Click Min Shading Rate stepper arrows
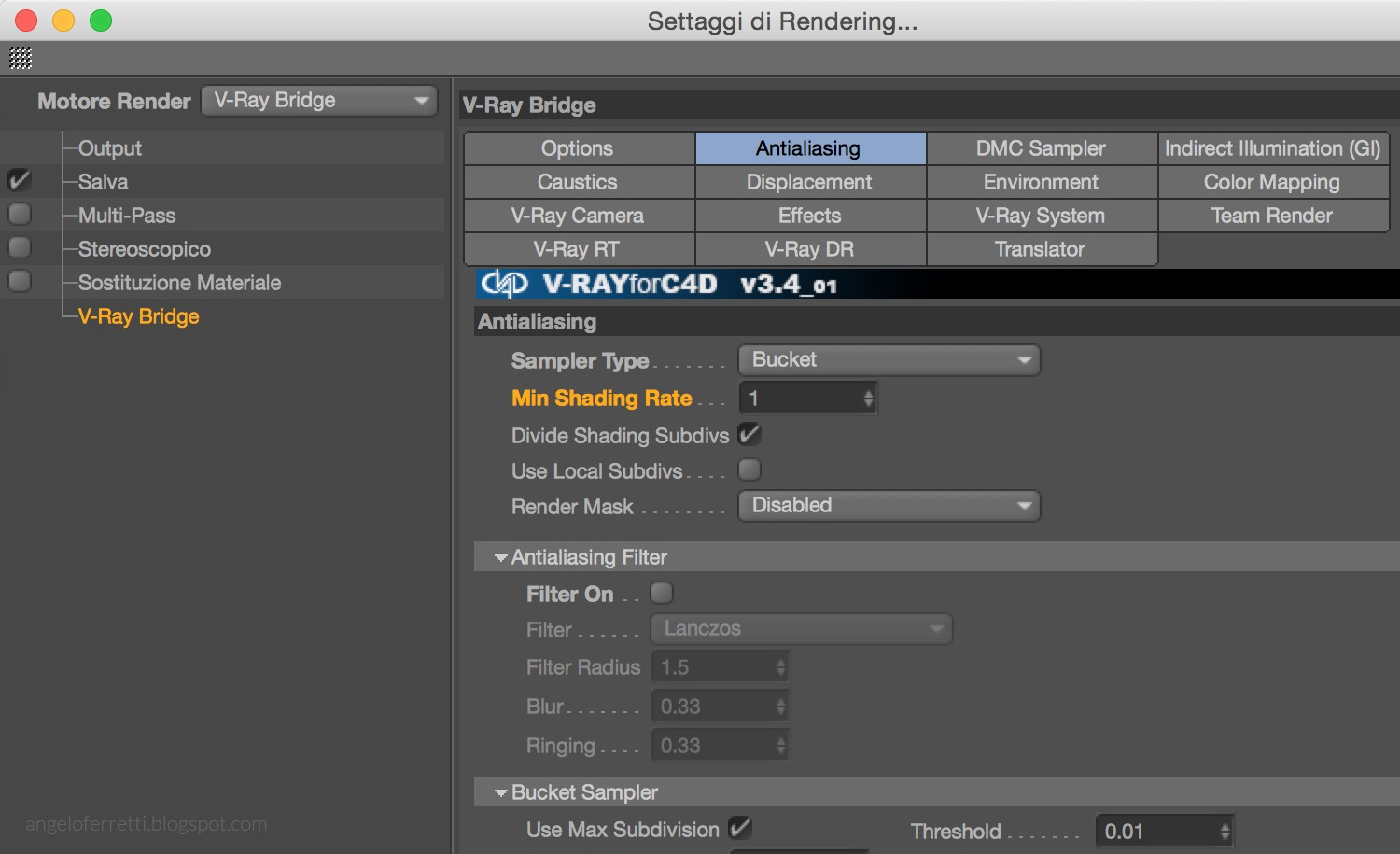 coord(869,399)
